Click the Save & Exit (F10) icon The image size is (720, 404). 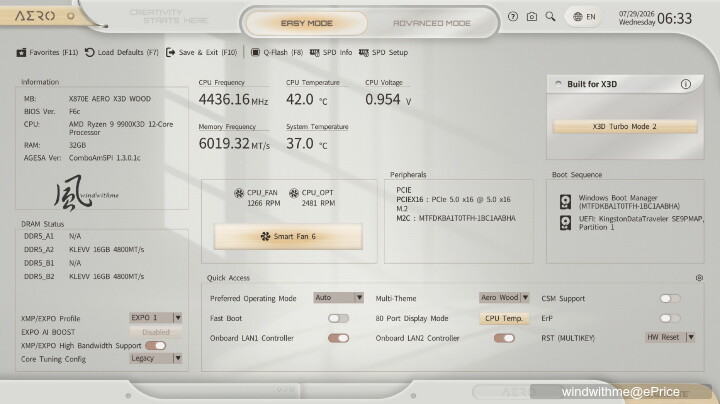(x=170, y=52)
